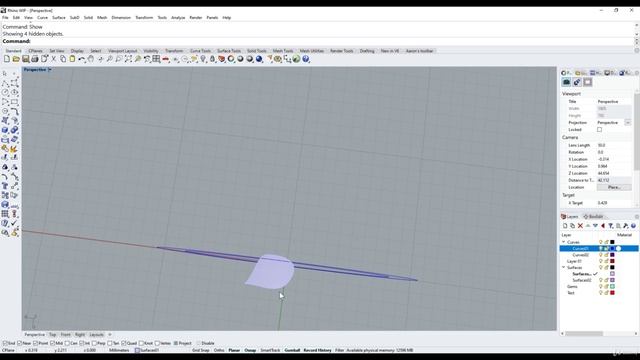Move layer down with the down arrow

coord(596,226)
